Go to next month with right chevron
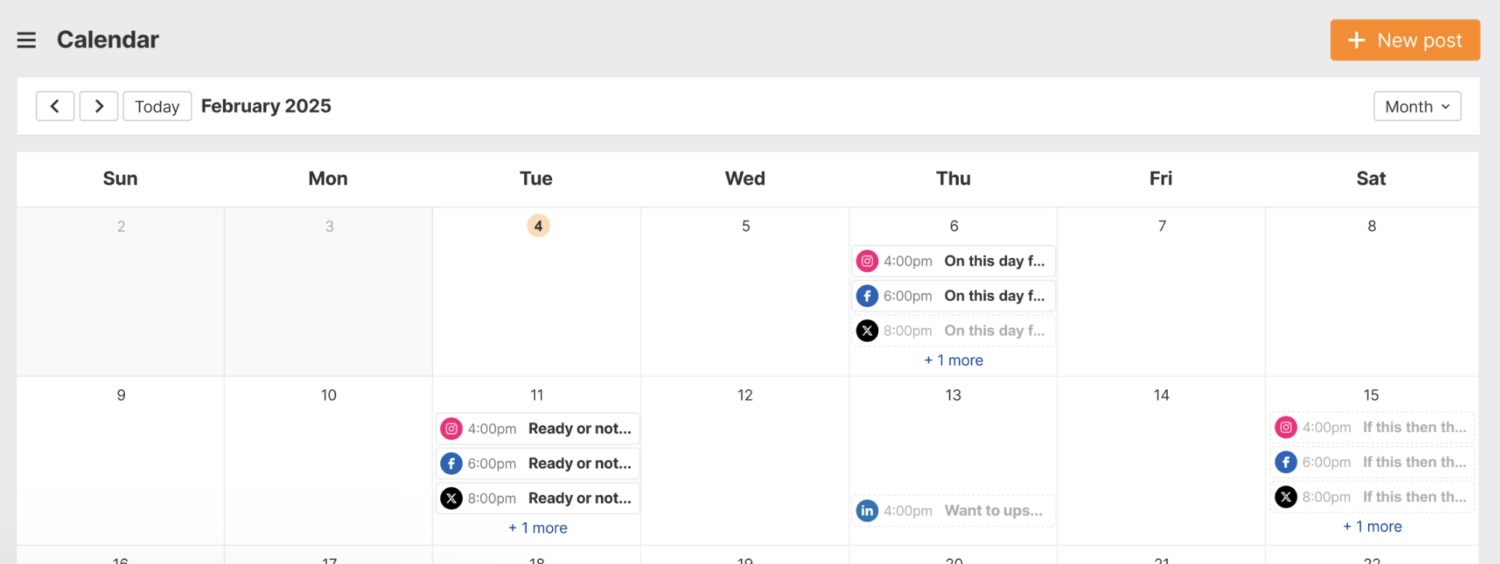 [x=99, y=106]
